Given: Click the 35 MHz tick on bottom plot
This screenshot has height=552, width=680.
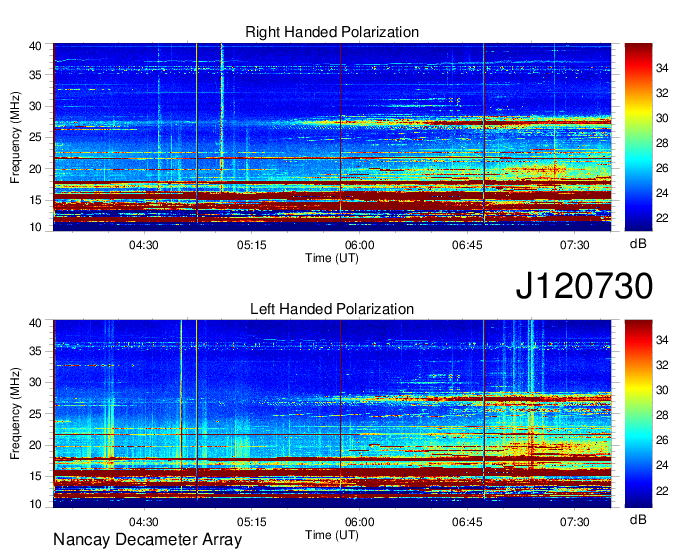Looking at the screenshot, I should 35,351.
